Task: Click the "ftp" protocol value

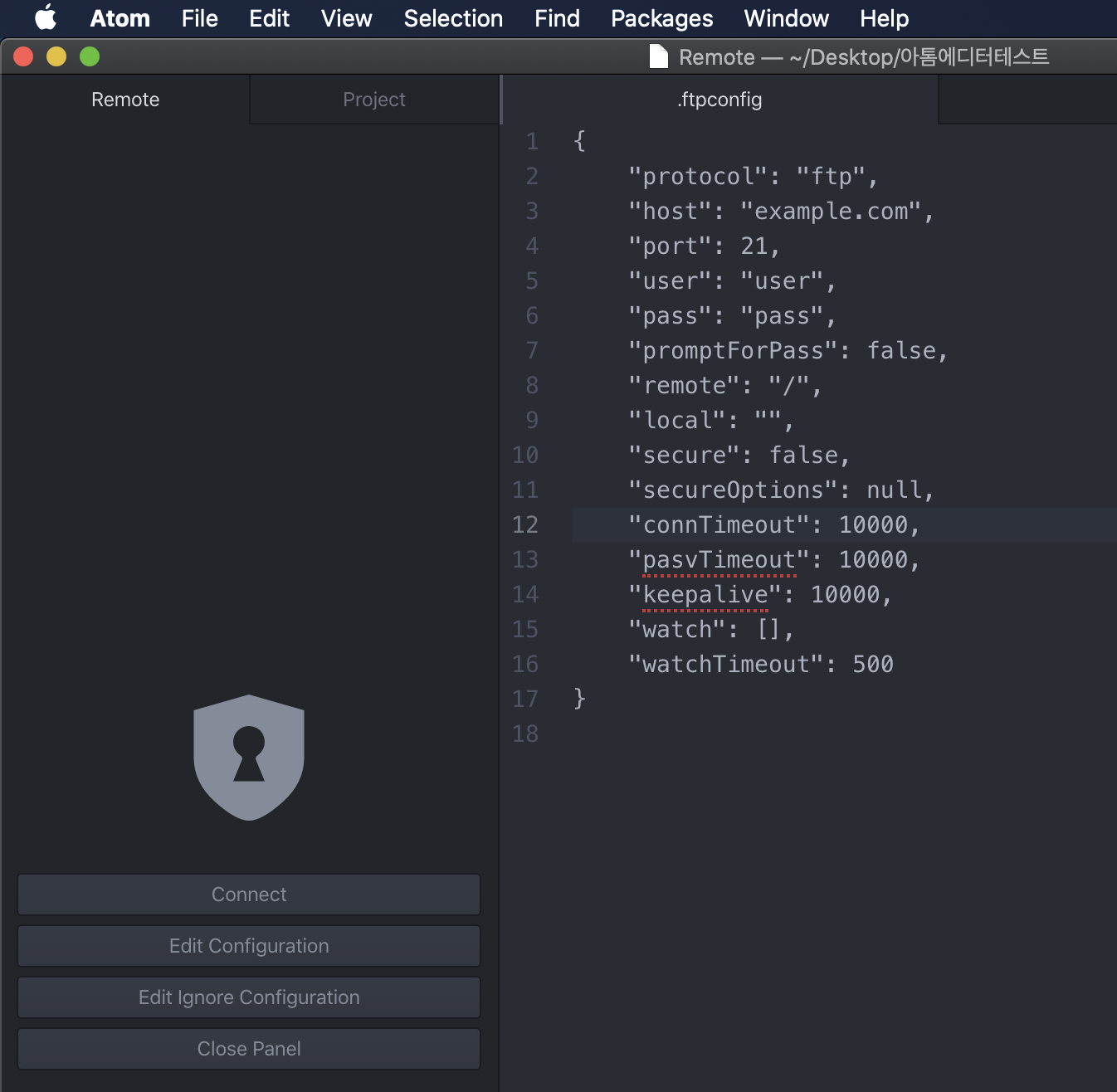Action: tap(831, 177)
